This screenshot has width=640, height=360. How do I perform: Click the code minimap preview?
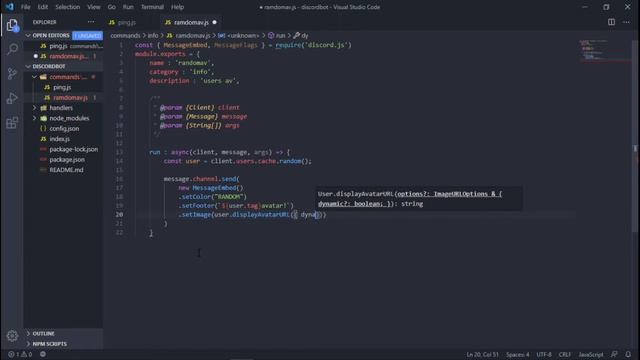pyautogui.click(x=594, y=50)
